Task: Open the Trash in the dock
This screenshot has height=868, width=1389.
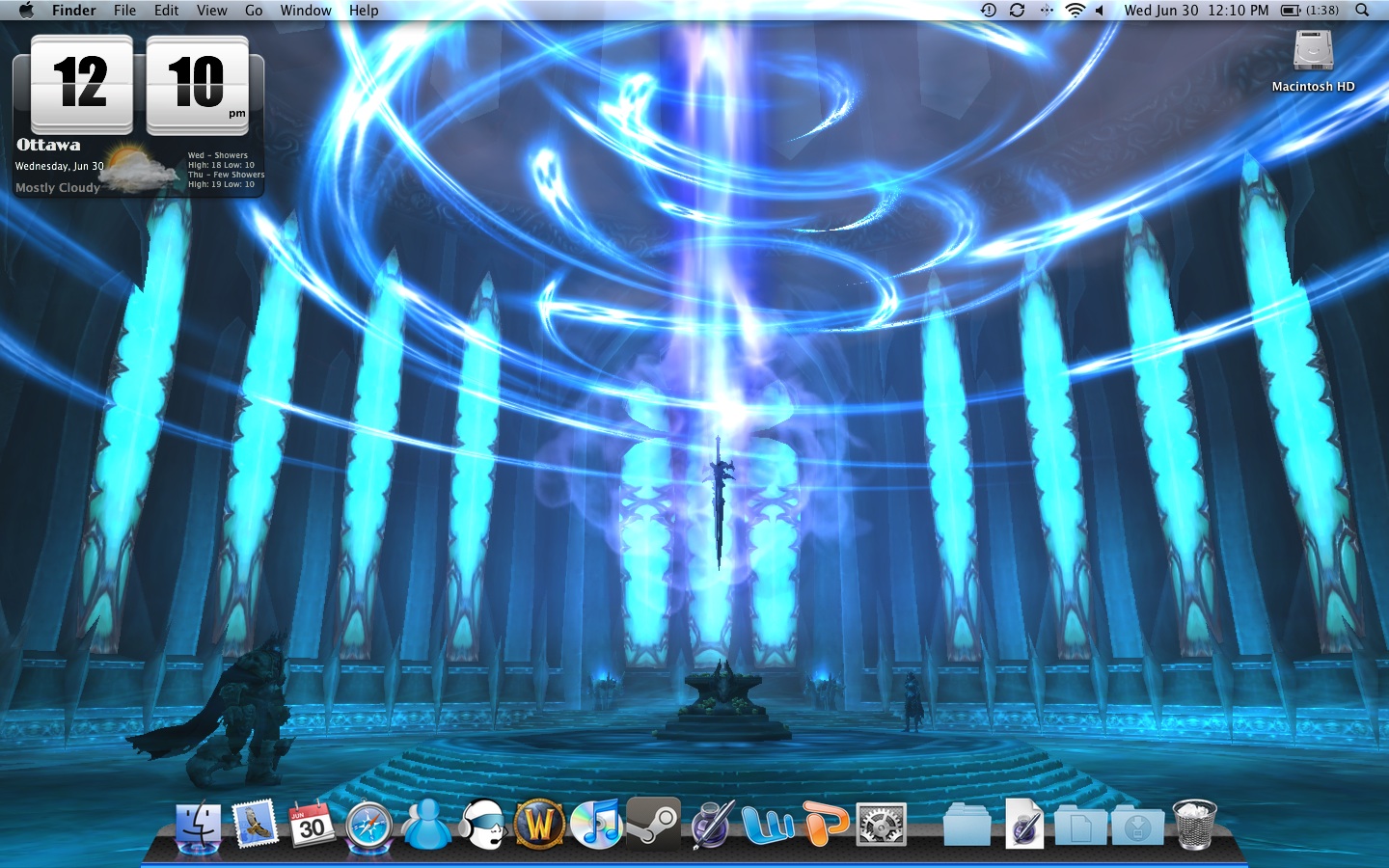Action: (x=1194, y=826)
